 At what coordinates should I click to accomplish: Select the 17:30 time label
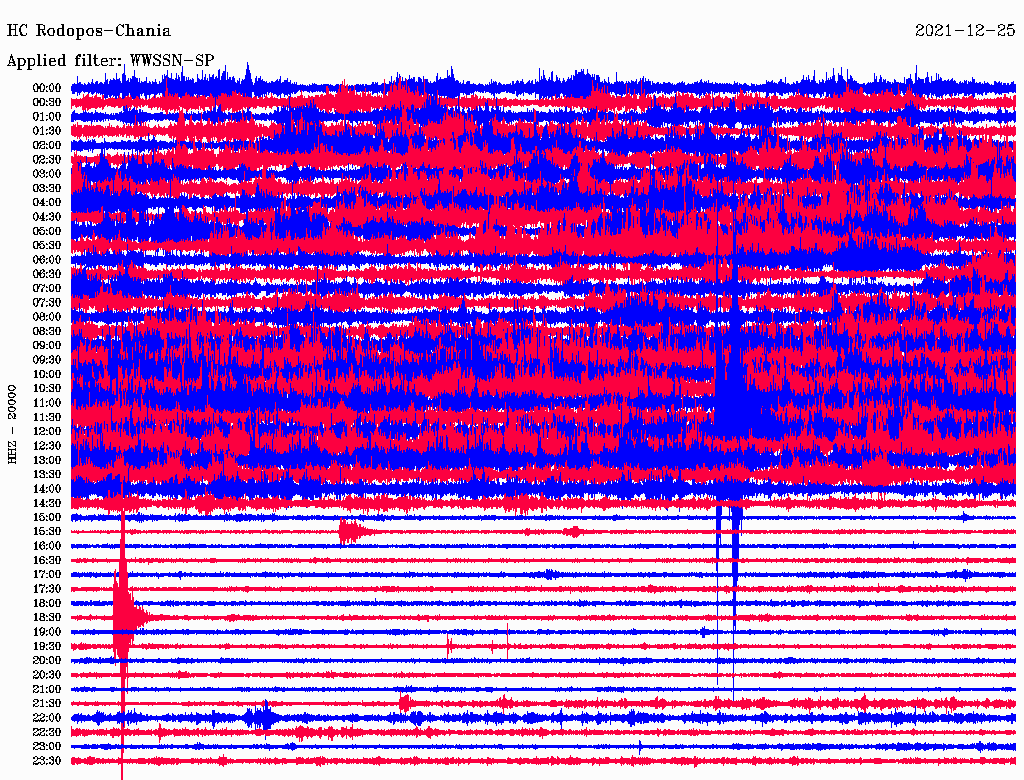[x=47, y=589]
